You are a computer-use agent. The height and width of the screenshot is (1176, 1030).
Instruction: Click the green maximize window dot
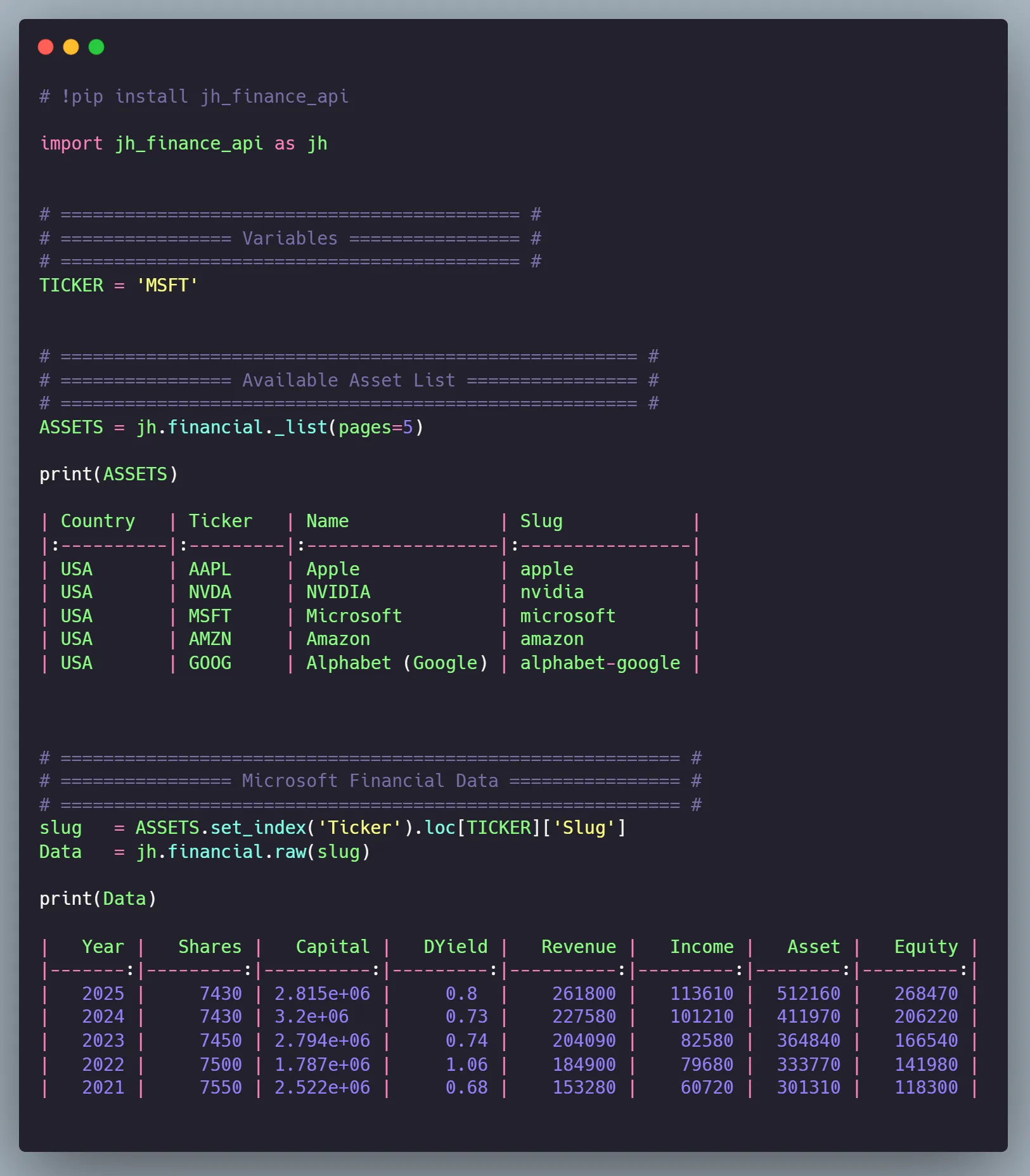point(96,48)
